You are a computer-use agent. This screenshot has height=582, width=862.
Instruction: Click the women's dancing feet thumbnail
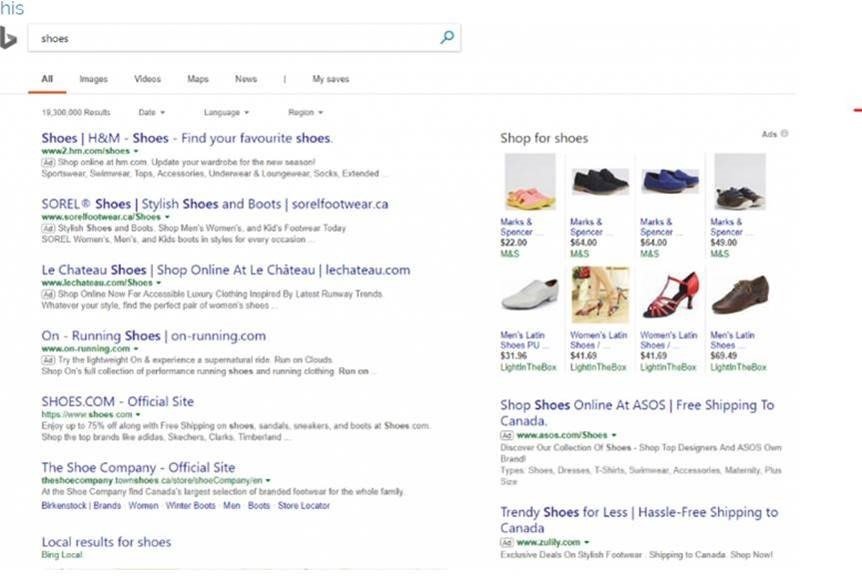(600, 295)
